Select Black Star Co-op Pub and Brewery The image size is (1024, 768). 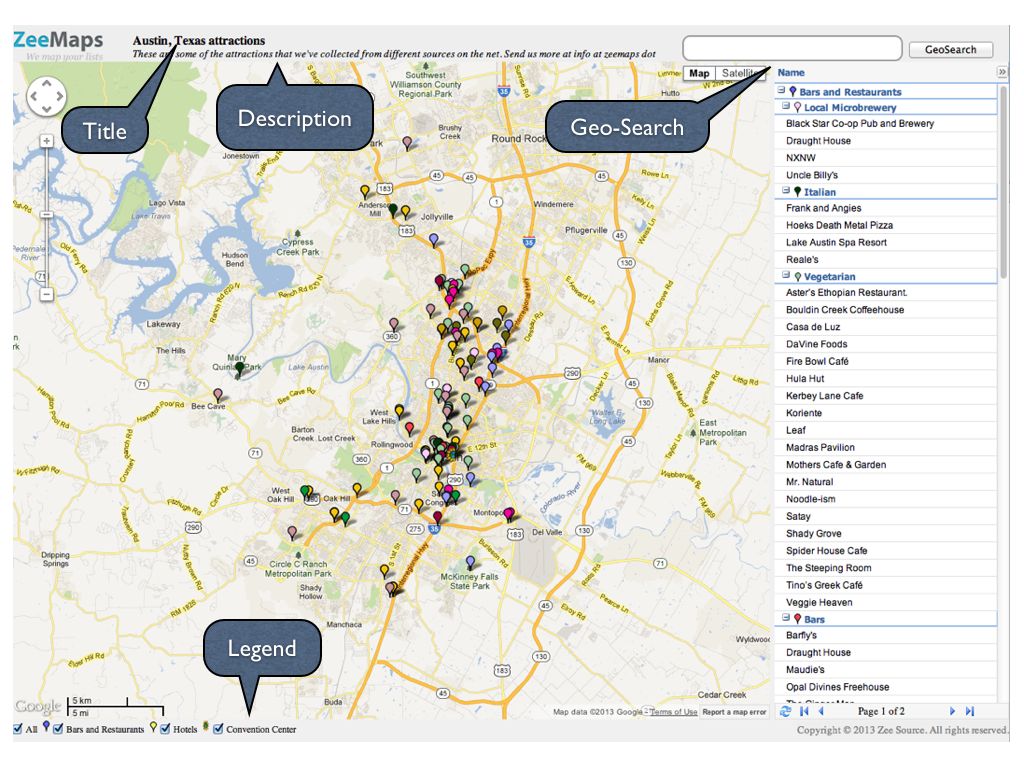pos(886,123)
